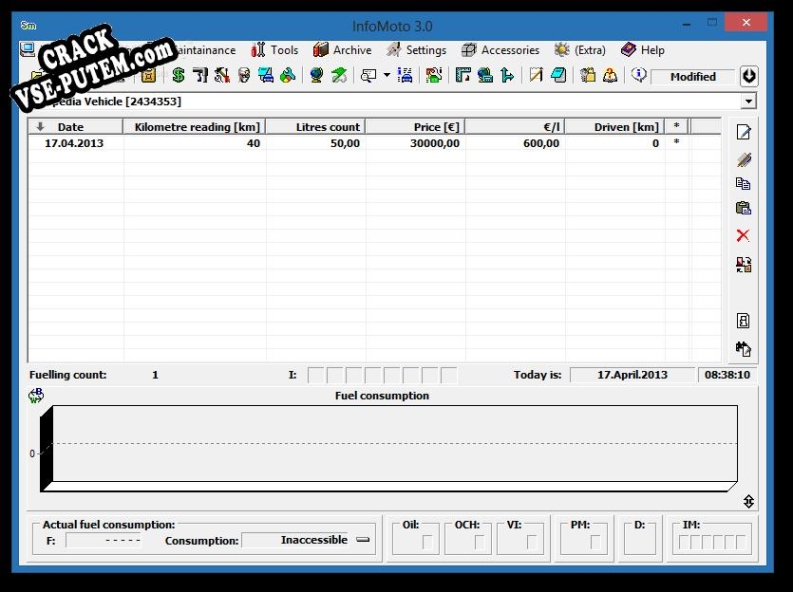Click the Oil indicator box
Image resolution: width=793 pixels, height=592 pixels.
point(427,542)
